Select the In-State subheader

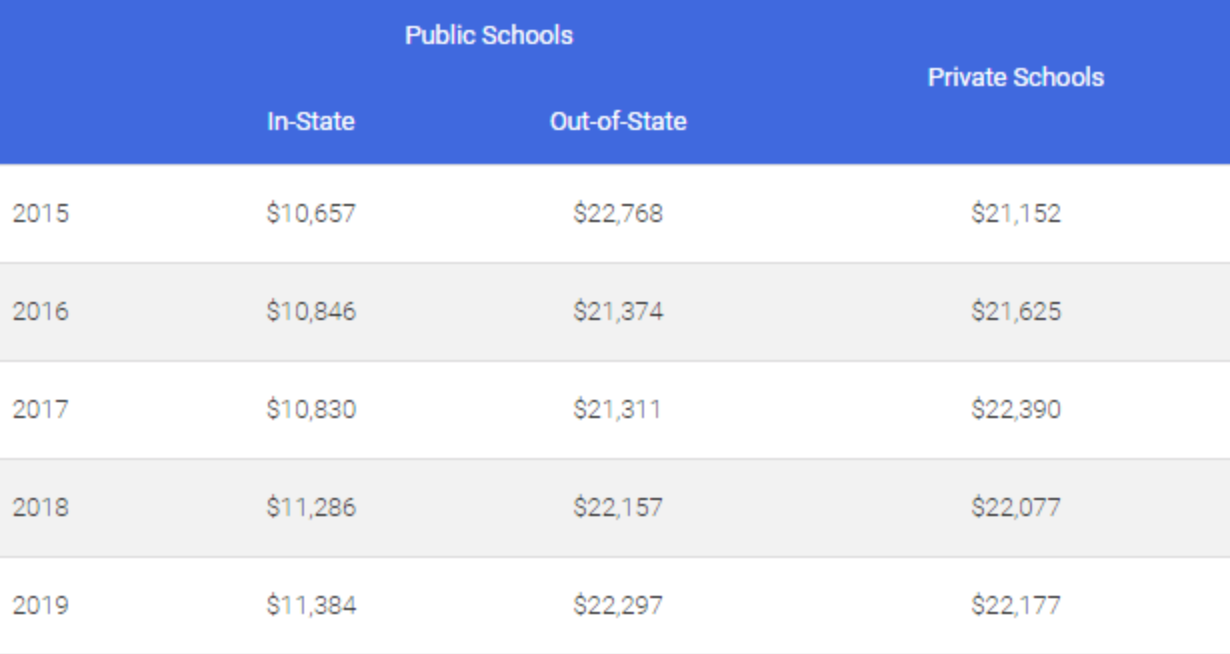[x=310, y=122]
